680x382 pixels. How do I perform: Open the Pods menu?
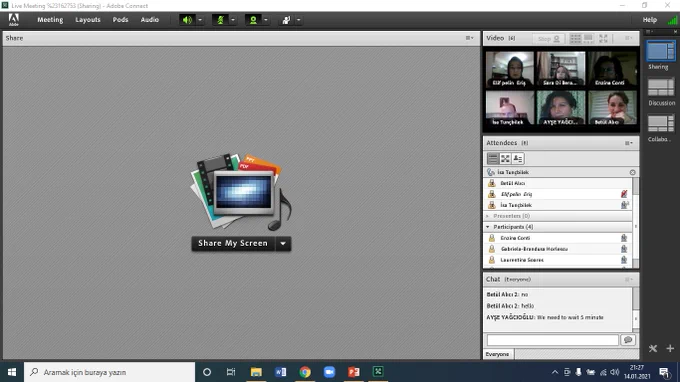click(120, 20)
